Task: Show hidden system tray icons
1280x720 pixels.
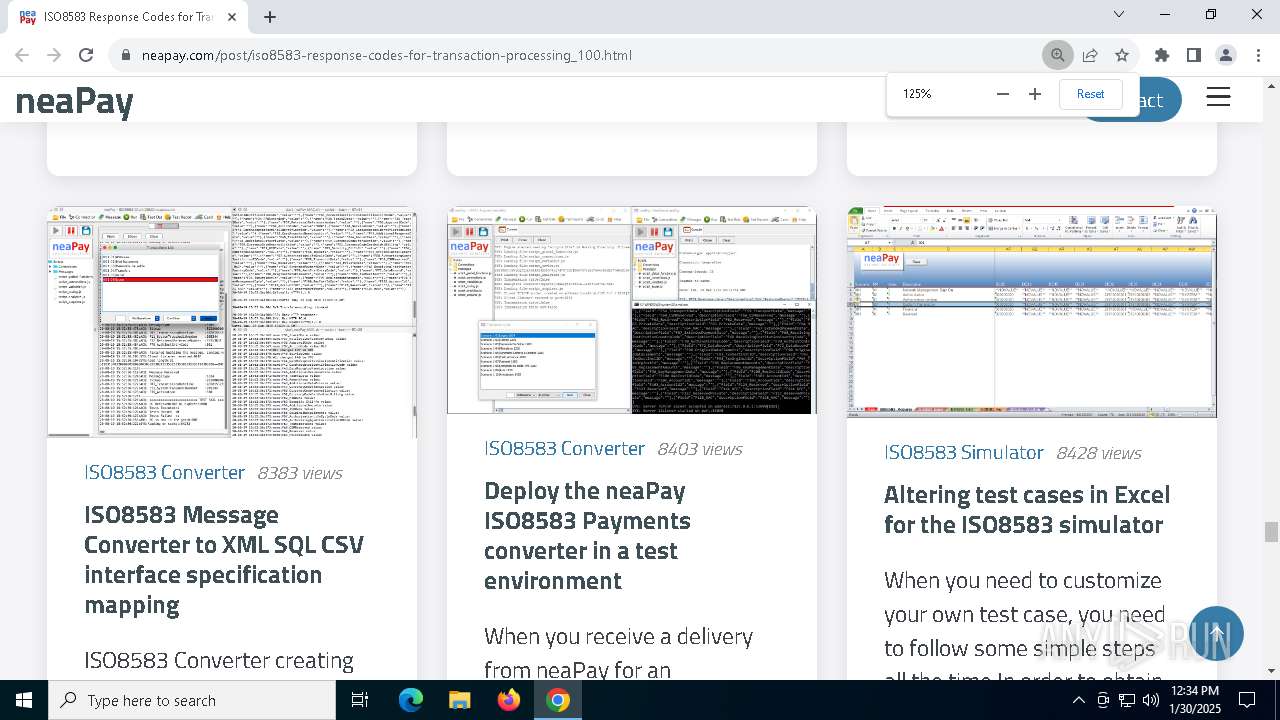Action: [x=1078, y=700]
